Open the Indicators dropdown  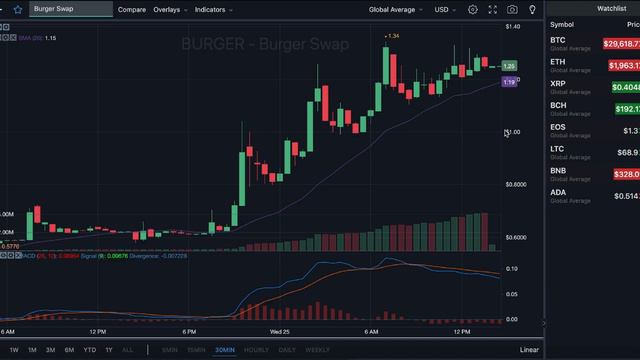coord(213,9)
